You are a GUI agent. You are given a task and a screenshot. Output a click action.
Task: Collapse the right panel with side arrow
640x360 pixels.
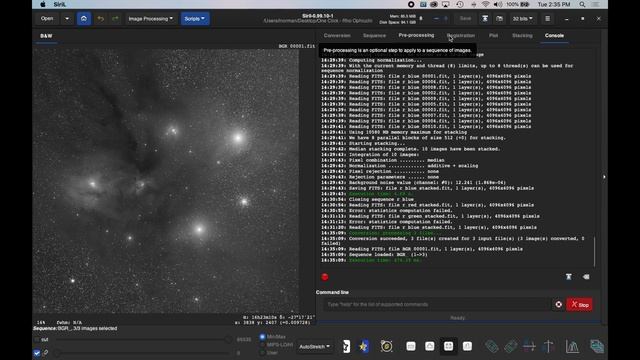604,177
